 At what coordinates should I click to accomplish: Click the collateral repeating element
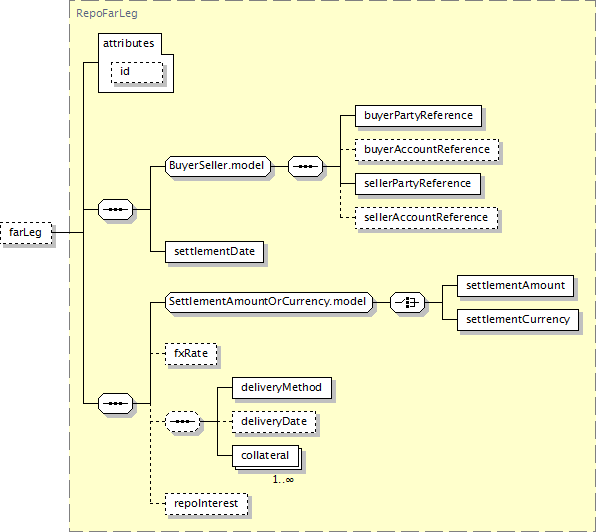(266, 456)
